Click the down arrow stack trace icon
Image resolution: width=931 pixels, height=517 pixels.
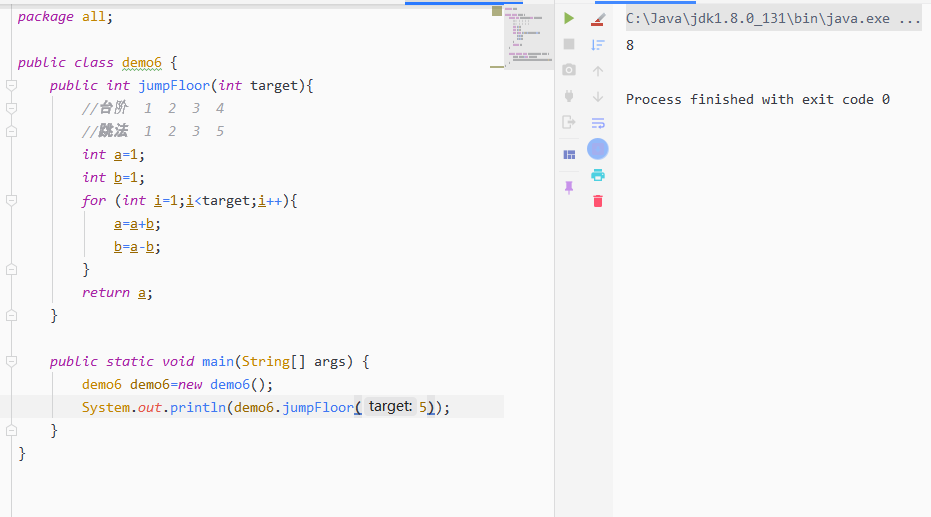coord(598,96)
